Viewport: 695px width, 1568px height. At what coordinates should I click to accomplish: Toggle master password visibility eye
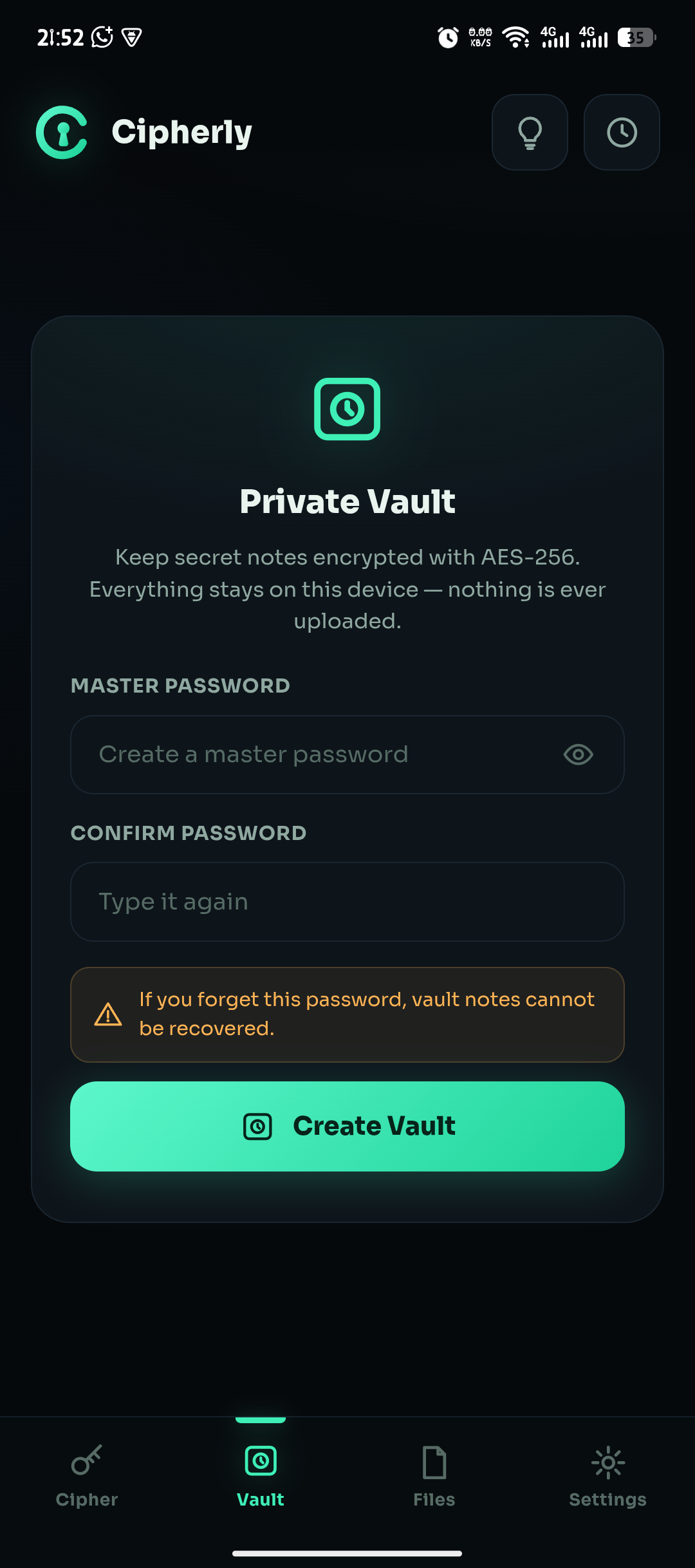pyautogui.click(x=578, y=754)
